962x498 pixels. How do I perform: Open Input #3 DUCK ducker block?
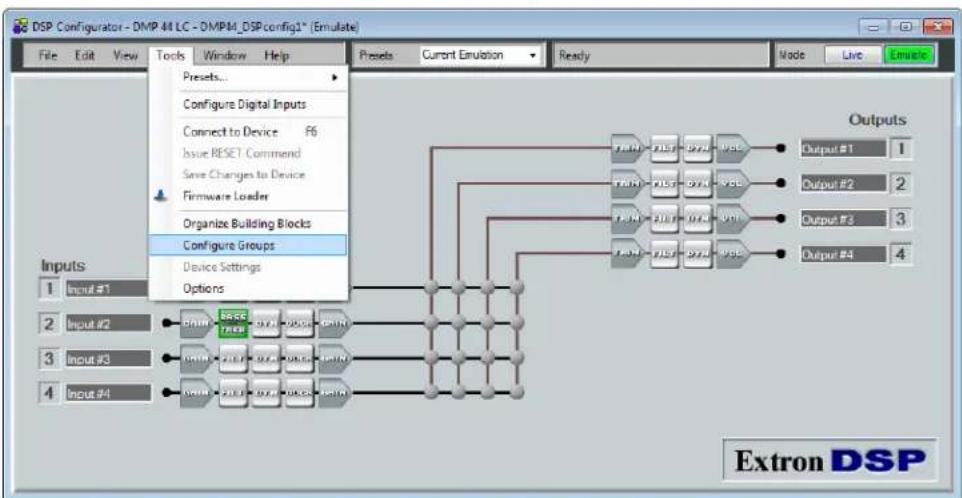point(299,358)
